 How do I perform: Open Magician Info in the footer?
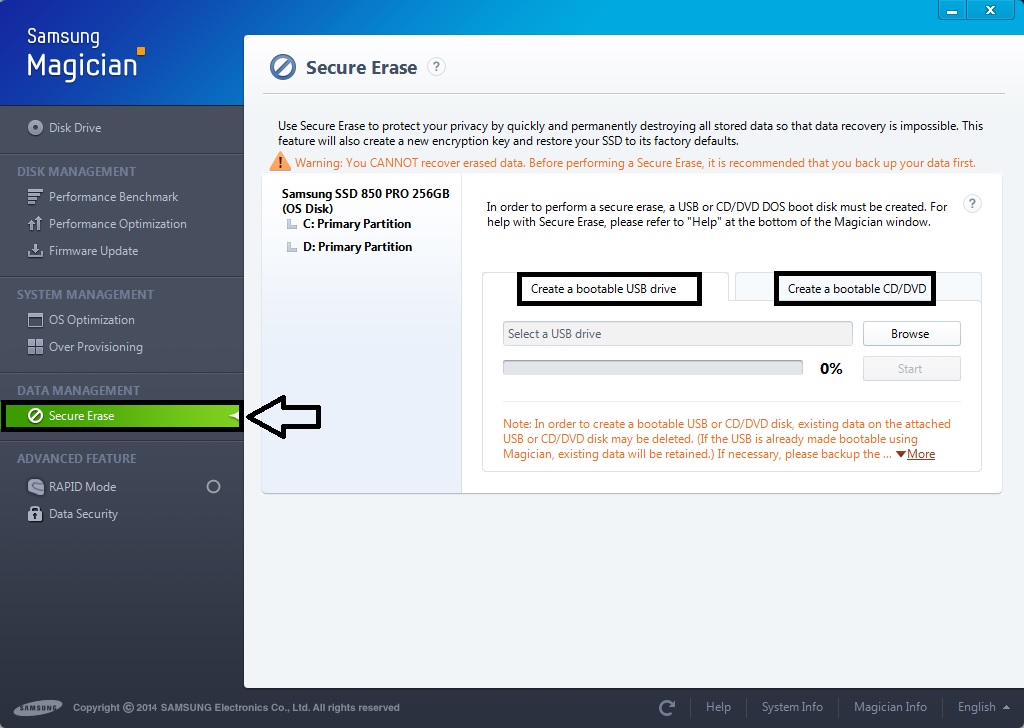click(x=890, y=707)
